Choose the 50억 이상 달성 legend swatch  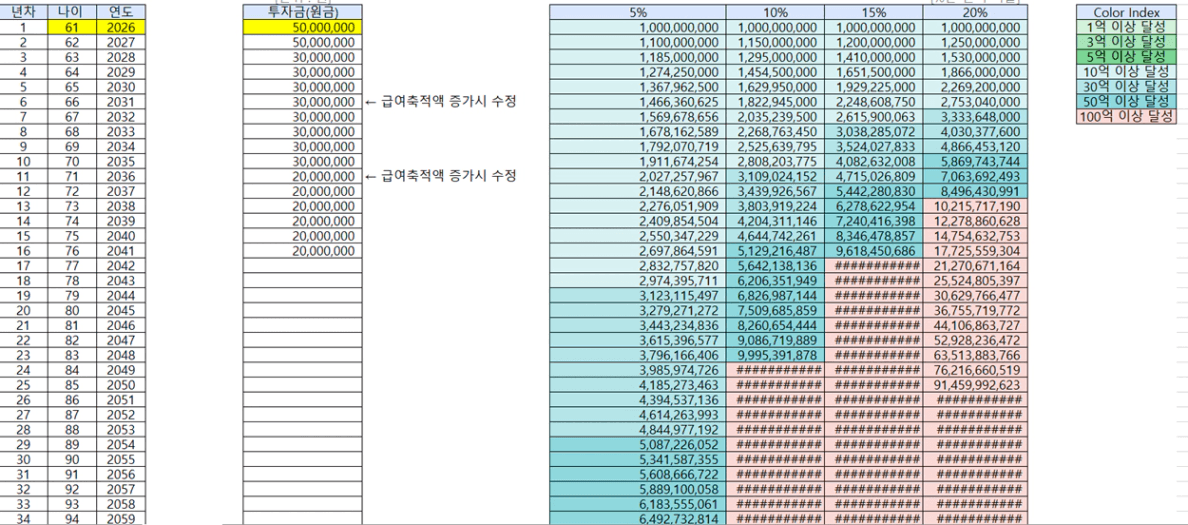click(1125, 102)
